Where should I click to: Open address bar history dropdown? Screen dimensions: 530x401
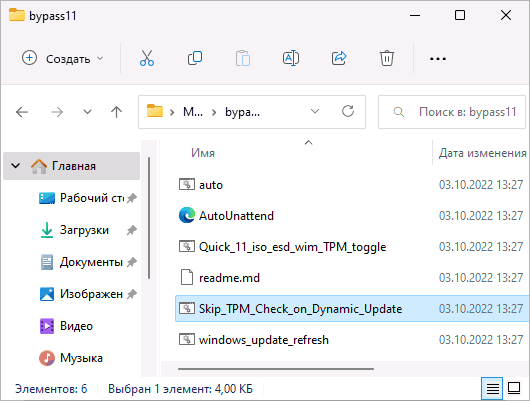(x=315, y=112)
